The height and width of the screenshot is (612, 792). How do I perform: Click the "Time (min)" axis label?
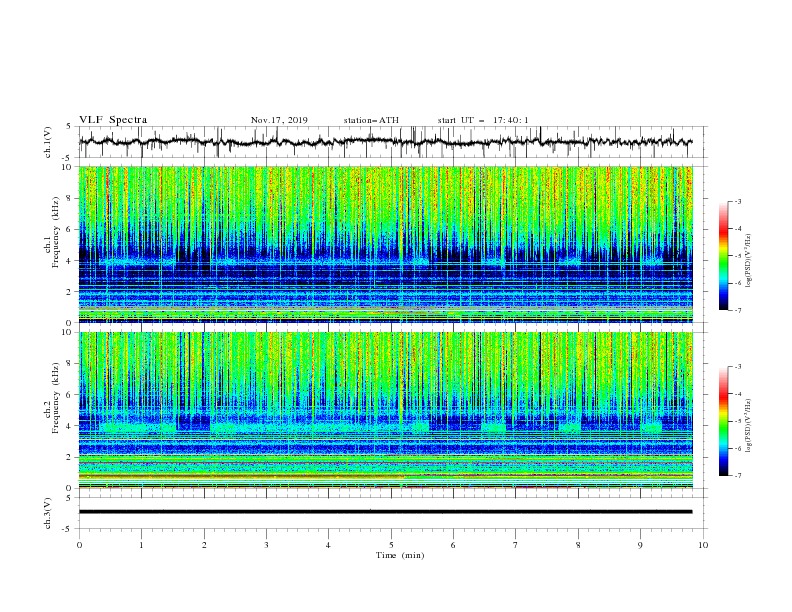[400, 555]
